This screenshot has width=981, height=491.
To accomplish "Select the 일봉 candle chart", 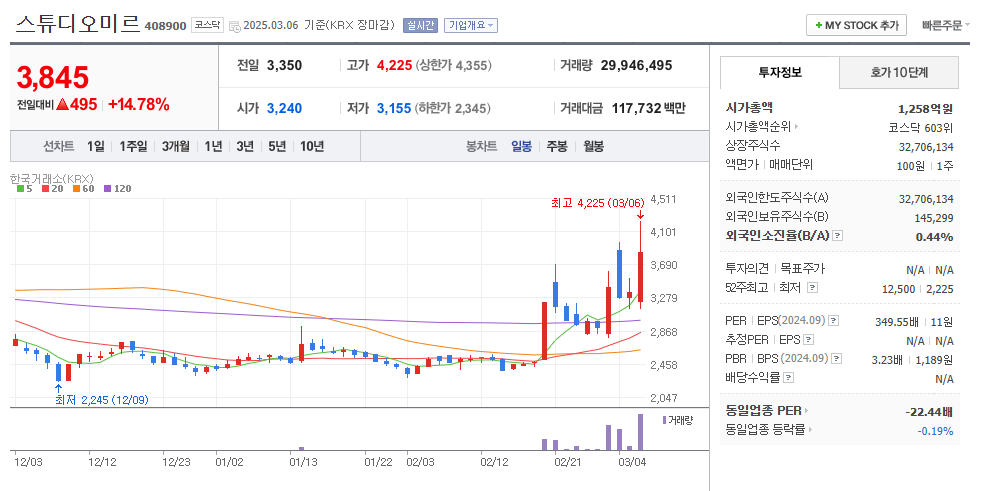I will click(x=521, y=146).
